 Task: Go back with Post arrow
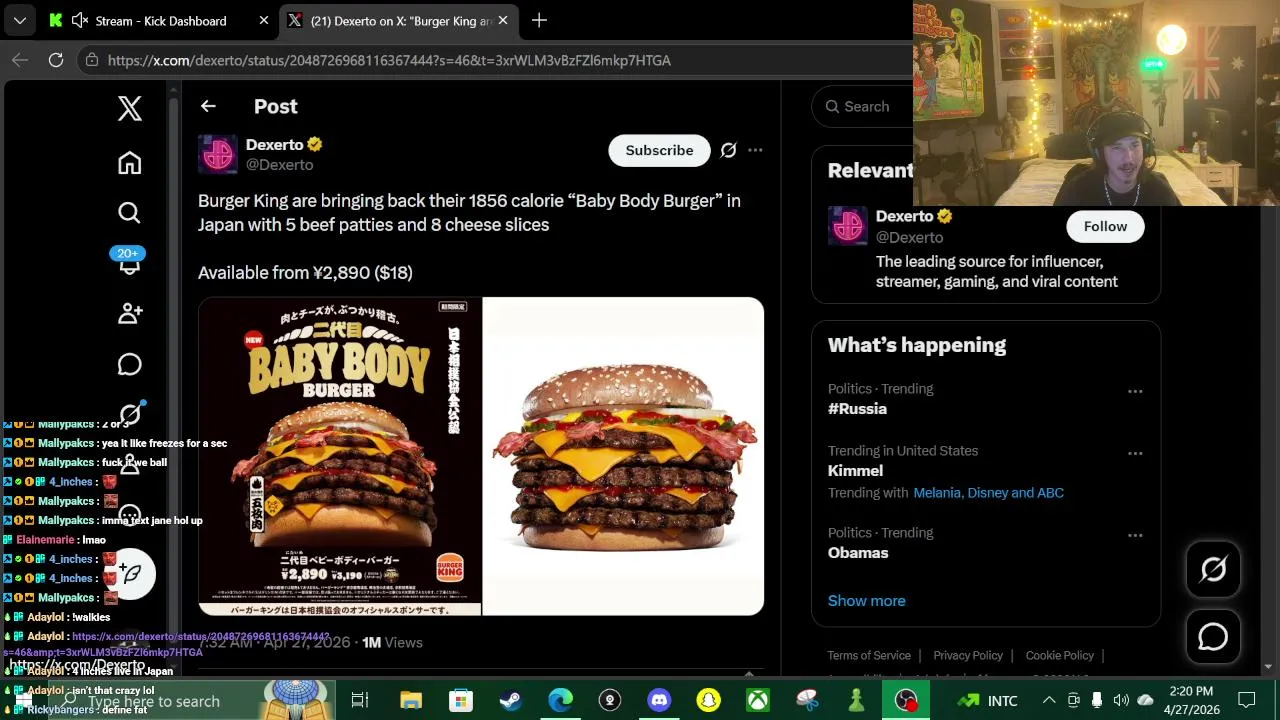click(208, 106)
